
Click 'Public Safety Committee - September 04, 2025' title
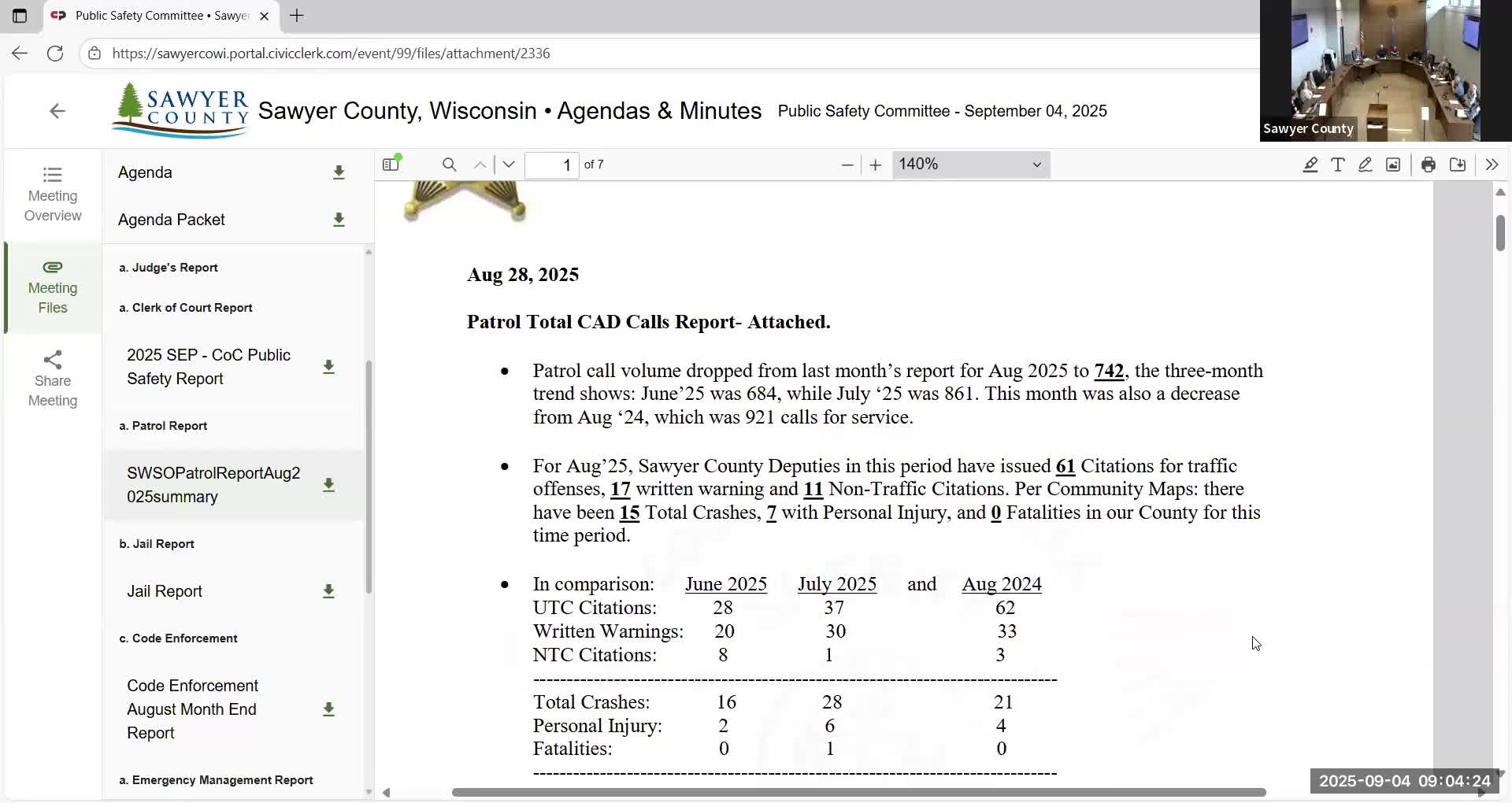click(943, 111)
